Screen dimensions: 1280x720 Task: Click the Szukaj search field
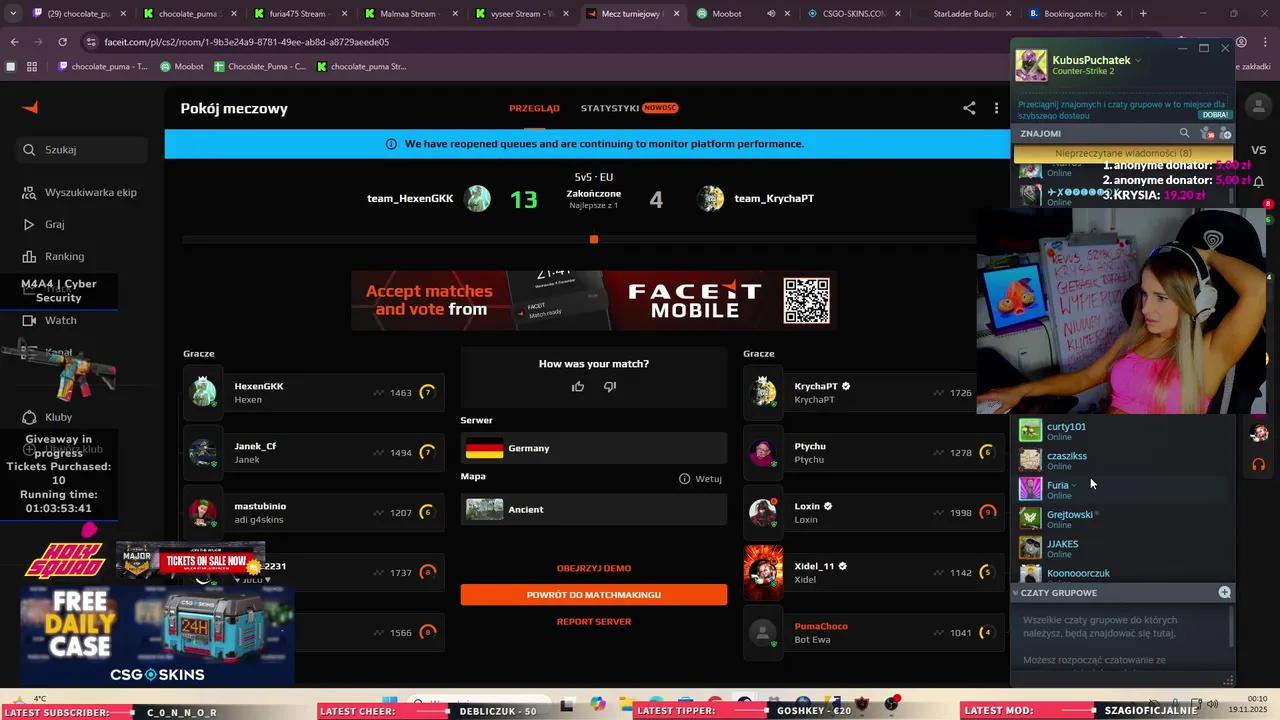[82, 149]
